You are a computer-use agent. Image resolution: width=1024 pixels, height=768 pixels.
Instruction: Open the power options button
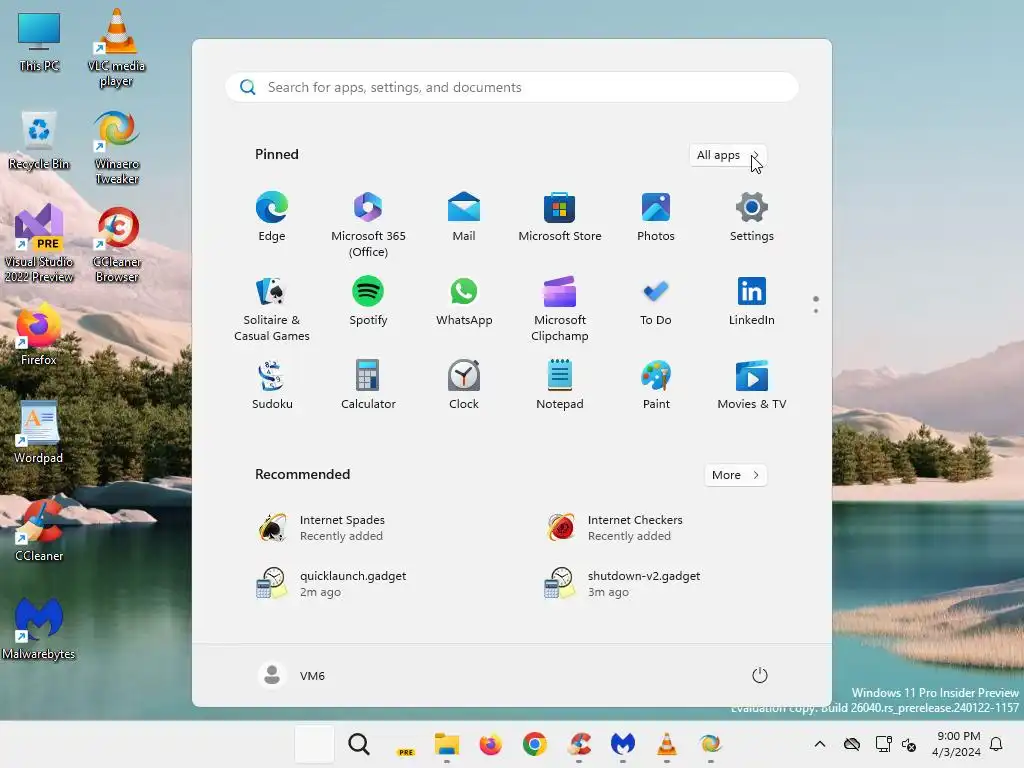pyautogui.click(x=760, y=675)
